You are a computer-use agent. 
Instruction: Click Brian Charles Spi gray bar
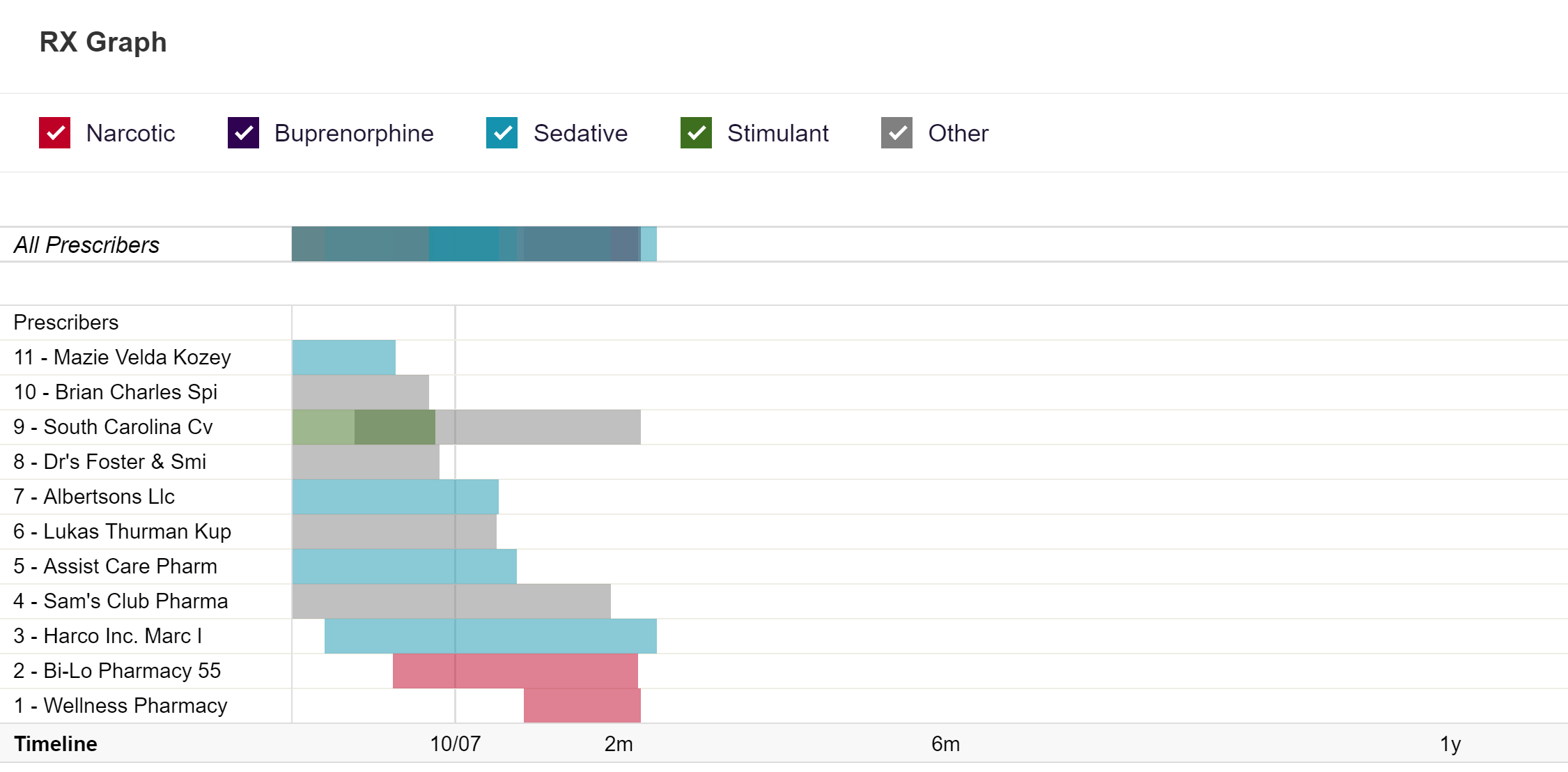coord(360,392)
